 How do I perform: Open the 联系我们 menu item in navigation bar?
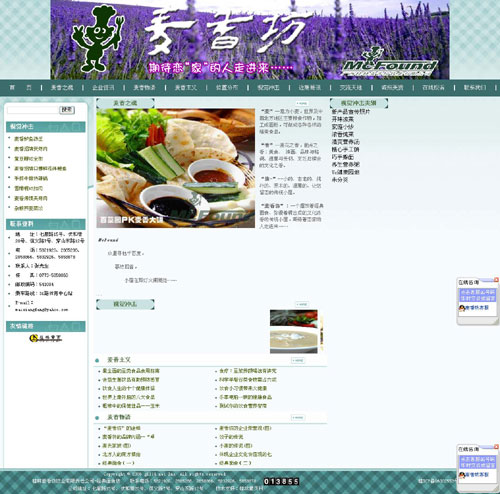pyautogui.click(x=475, y=88)
